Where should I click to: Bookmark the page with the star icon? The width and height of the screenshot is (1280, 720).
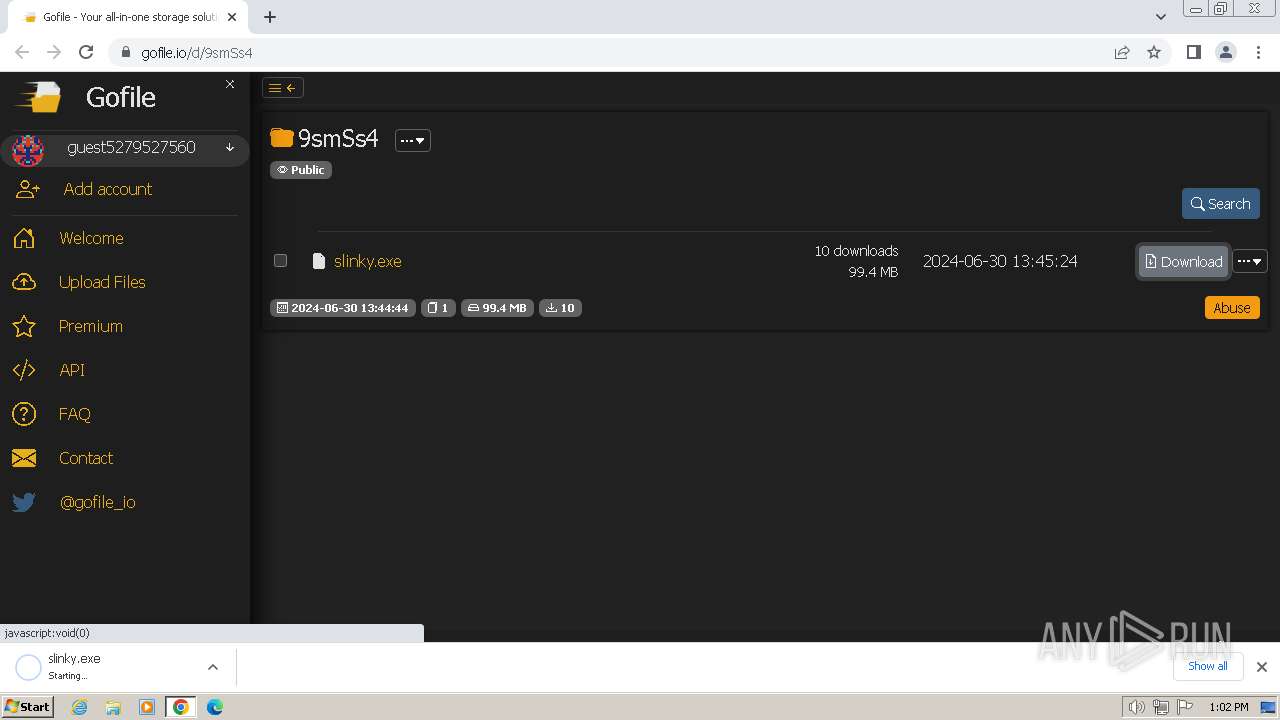coord(1154,52)
